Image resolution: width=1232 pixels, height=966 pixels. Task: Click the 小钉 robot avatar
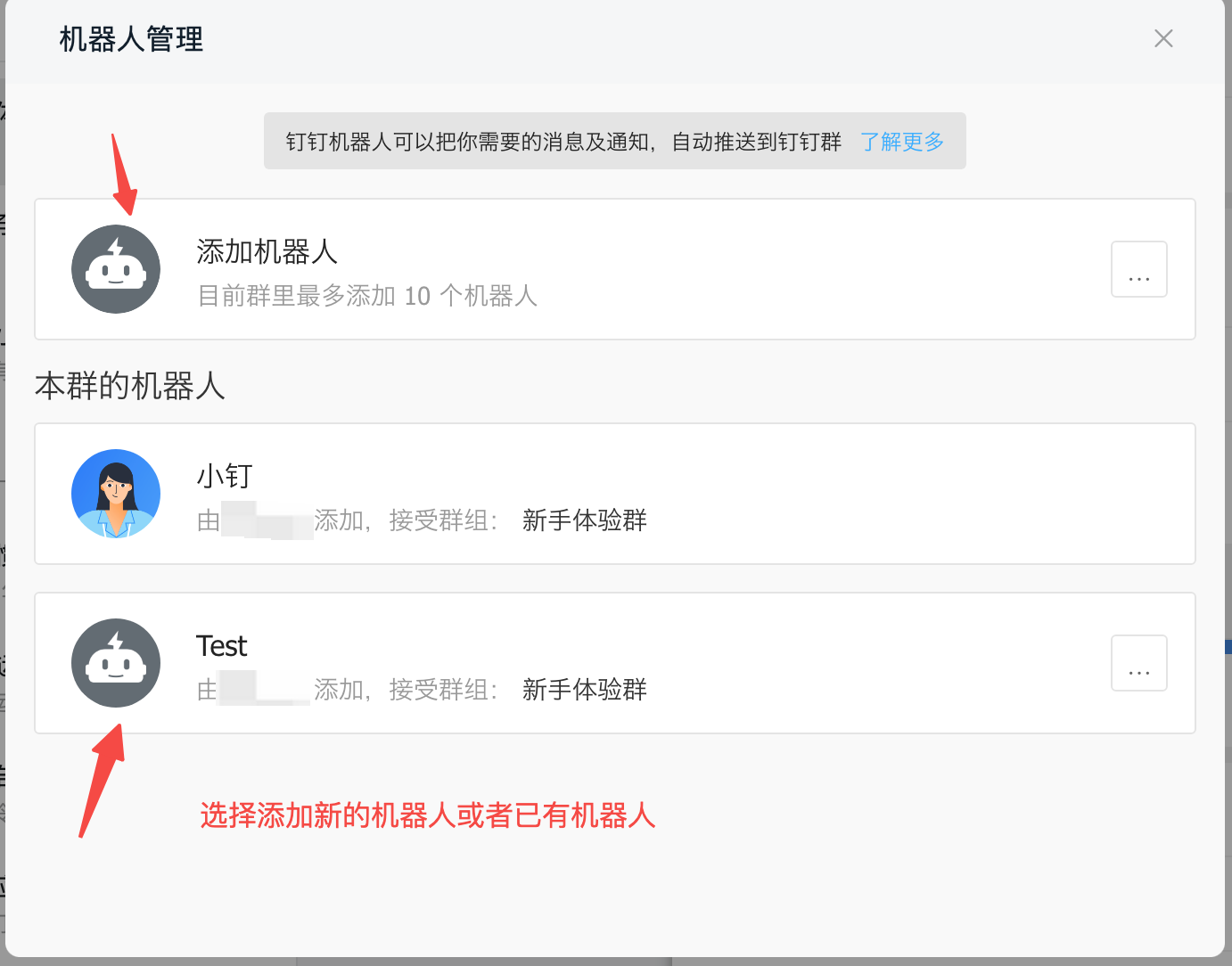[x=116, y=494]
